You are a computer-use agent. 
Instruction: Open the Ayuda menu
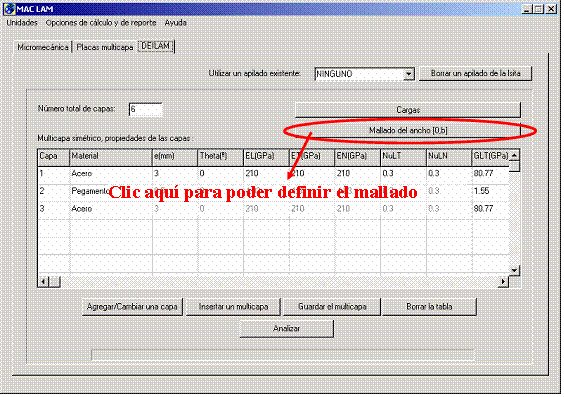click(176, 23)
